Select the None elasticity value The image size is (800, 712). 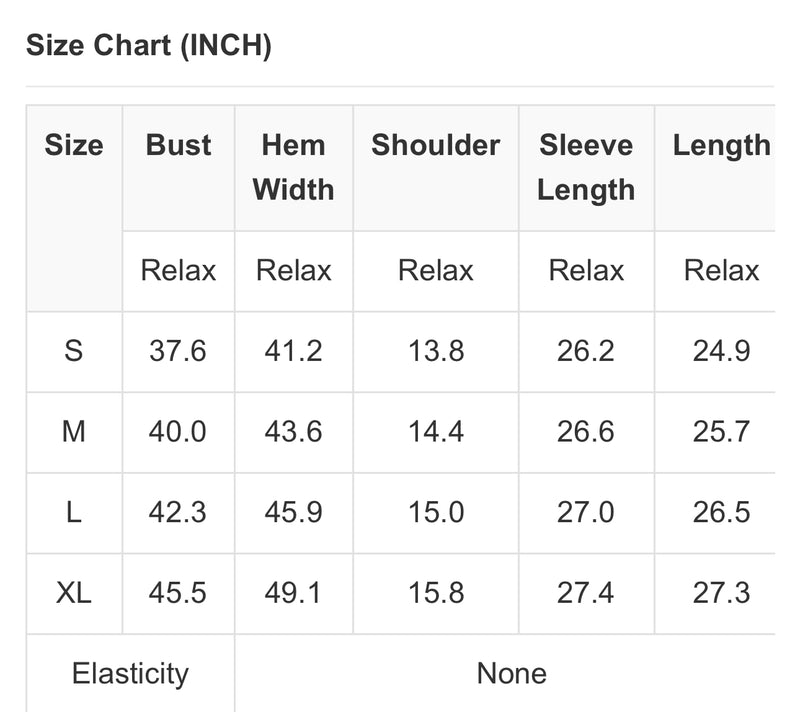point(512,673)
